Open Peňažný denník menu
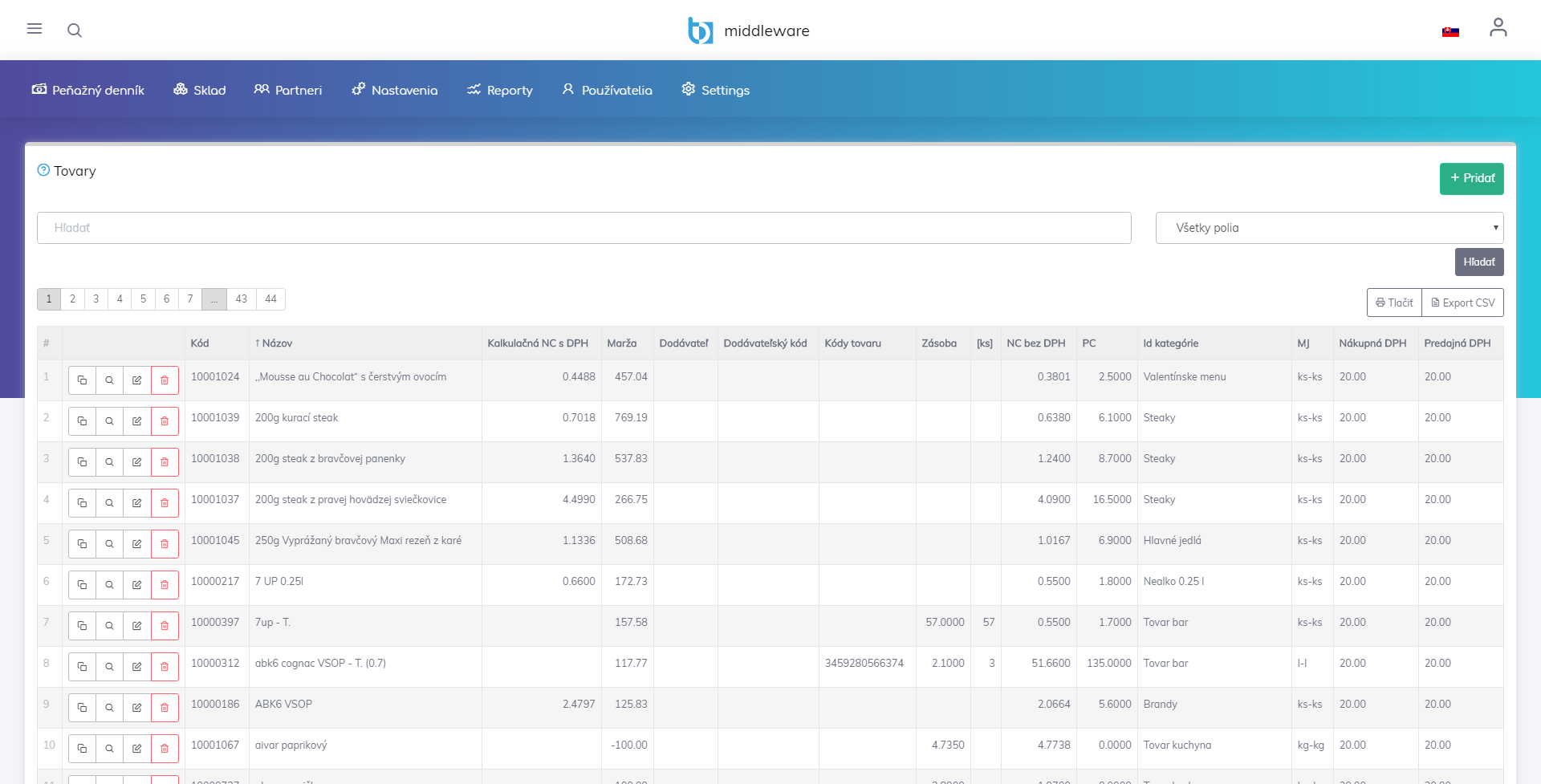The width and height of the screenshot is (1541, 784). click(88, 90)
